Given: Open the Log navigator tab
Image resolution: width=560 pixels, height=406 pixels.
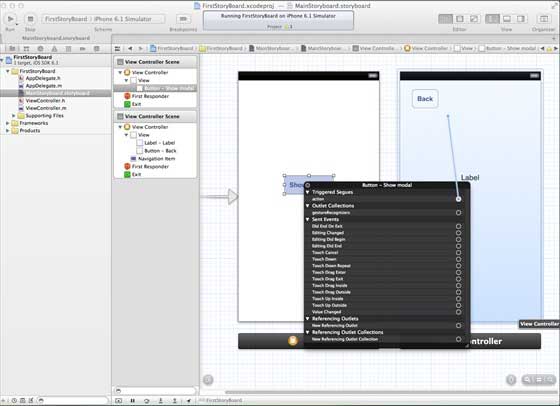Looking at the screenshot, I should [96, 49].
